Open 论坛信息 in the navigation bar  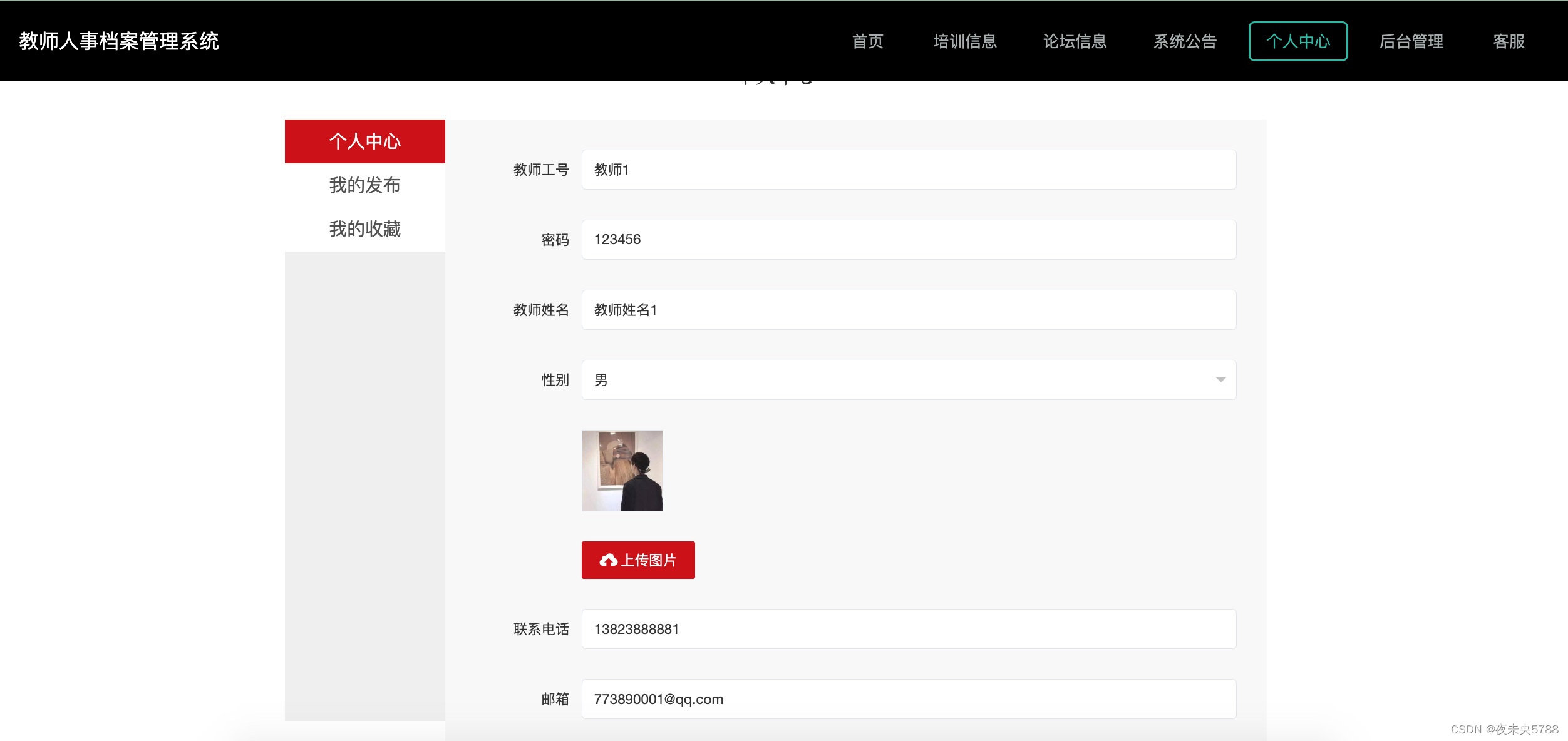tap(1075, 41)
